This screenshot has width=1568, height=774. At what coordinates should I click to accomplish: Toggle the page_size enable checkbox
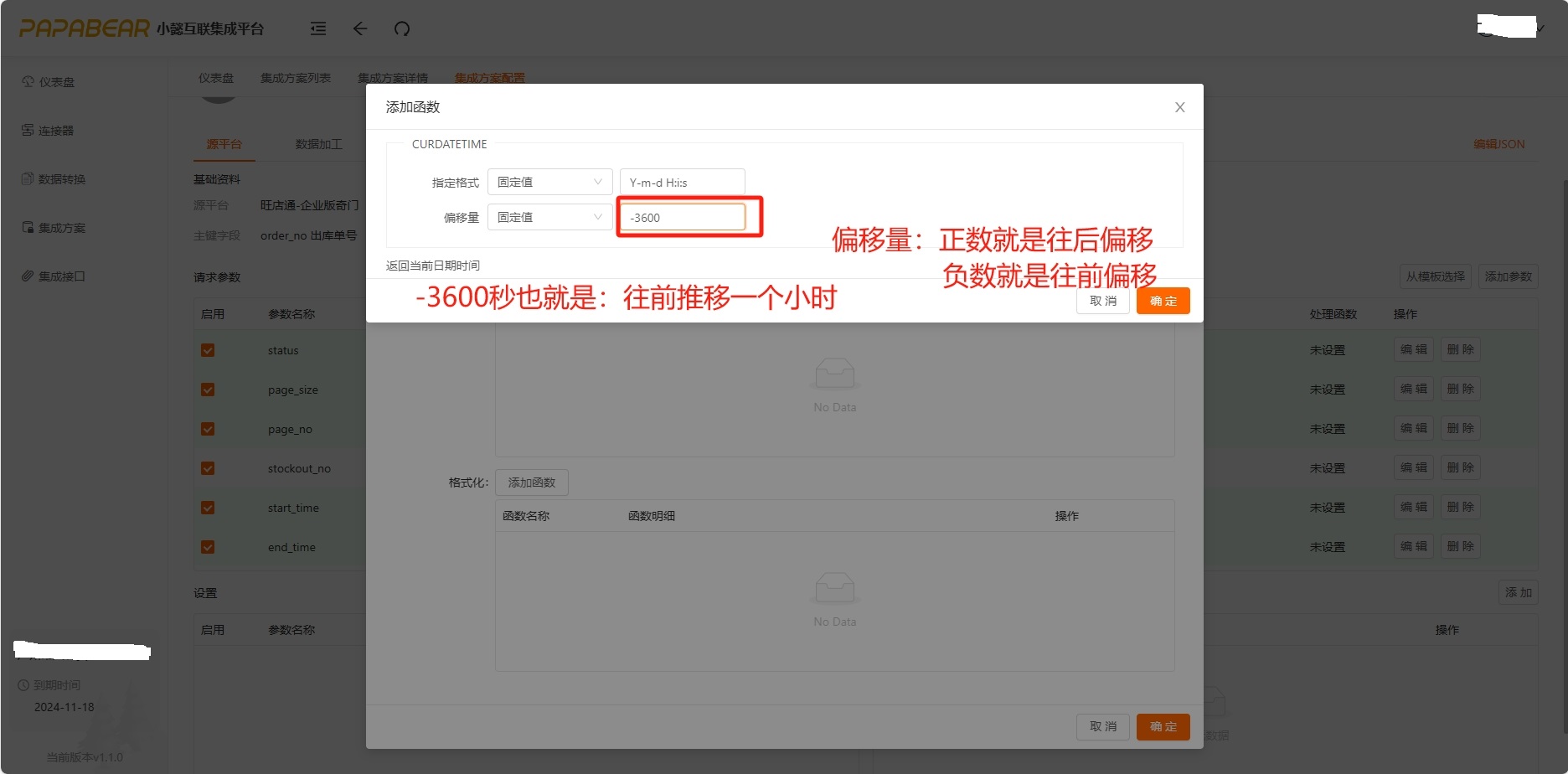[x=208, y=390]
